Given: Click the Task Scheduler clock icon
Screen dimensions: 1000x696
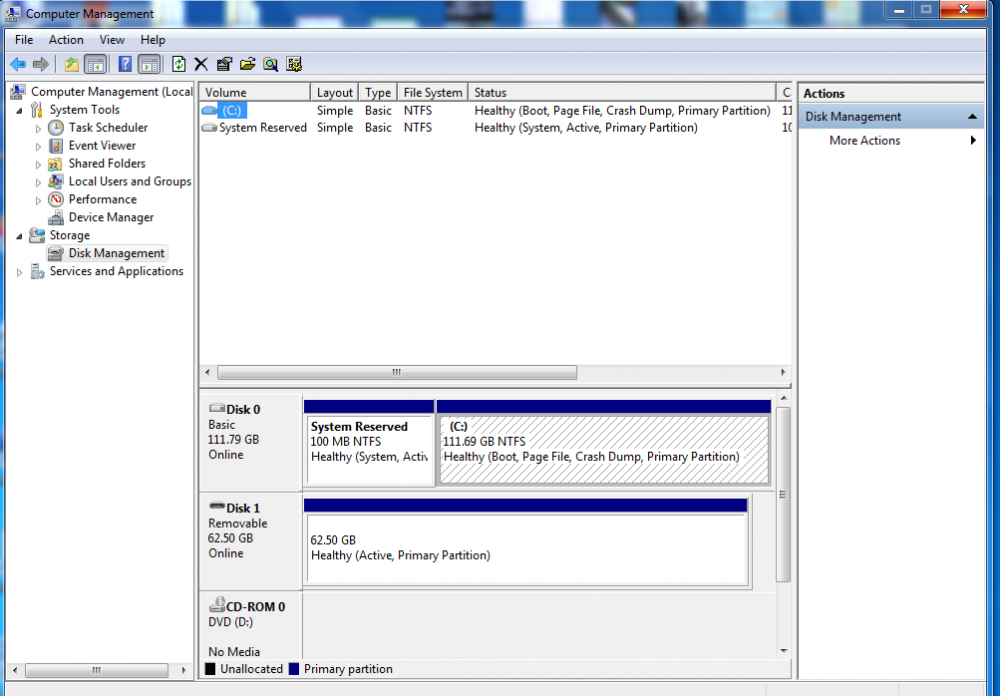Looking at the screenshot, I should pos(56,128).
